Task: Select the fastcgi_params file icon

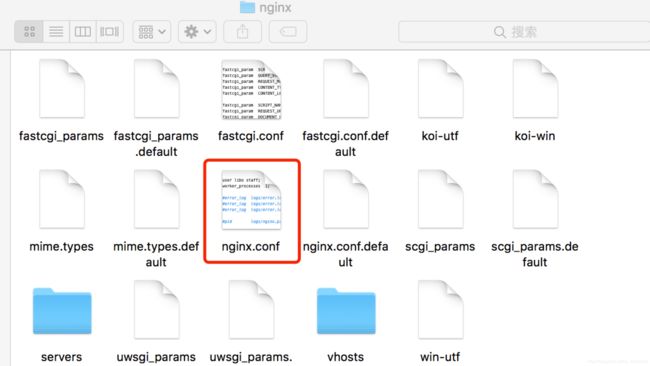Action: [x=62, y=89]
